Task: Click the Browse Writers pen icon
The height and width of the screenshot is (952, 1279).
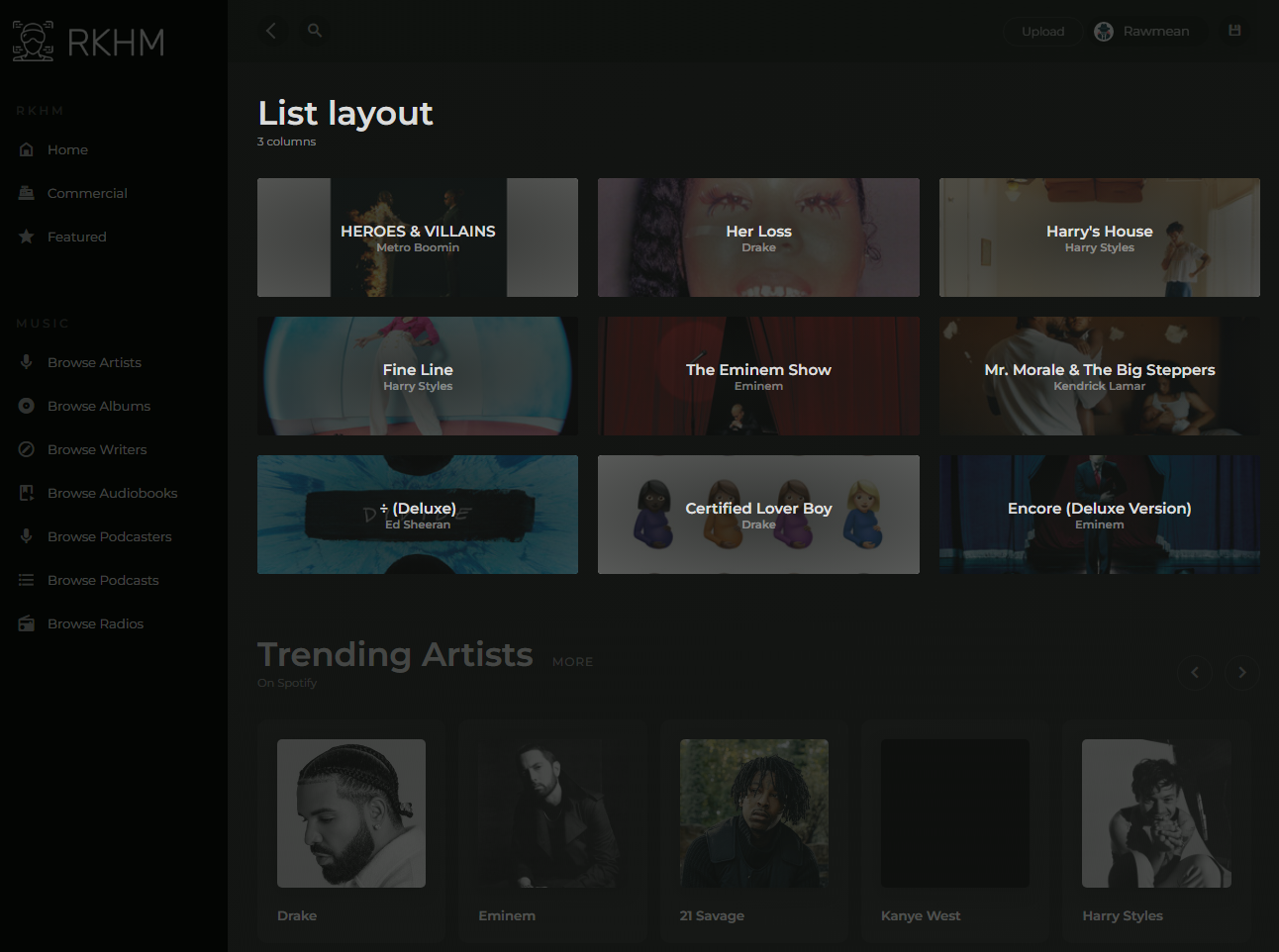Action: click(x=27, y=449)
